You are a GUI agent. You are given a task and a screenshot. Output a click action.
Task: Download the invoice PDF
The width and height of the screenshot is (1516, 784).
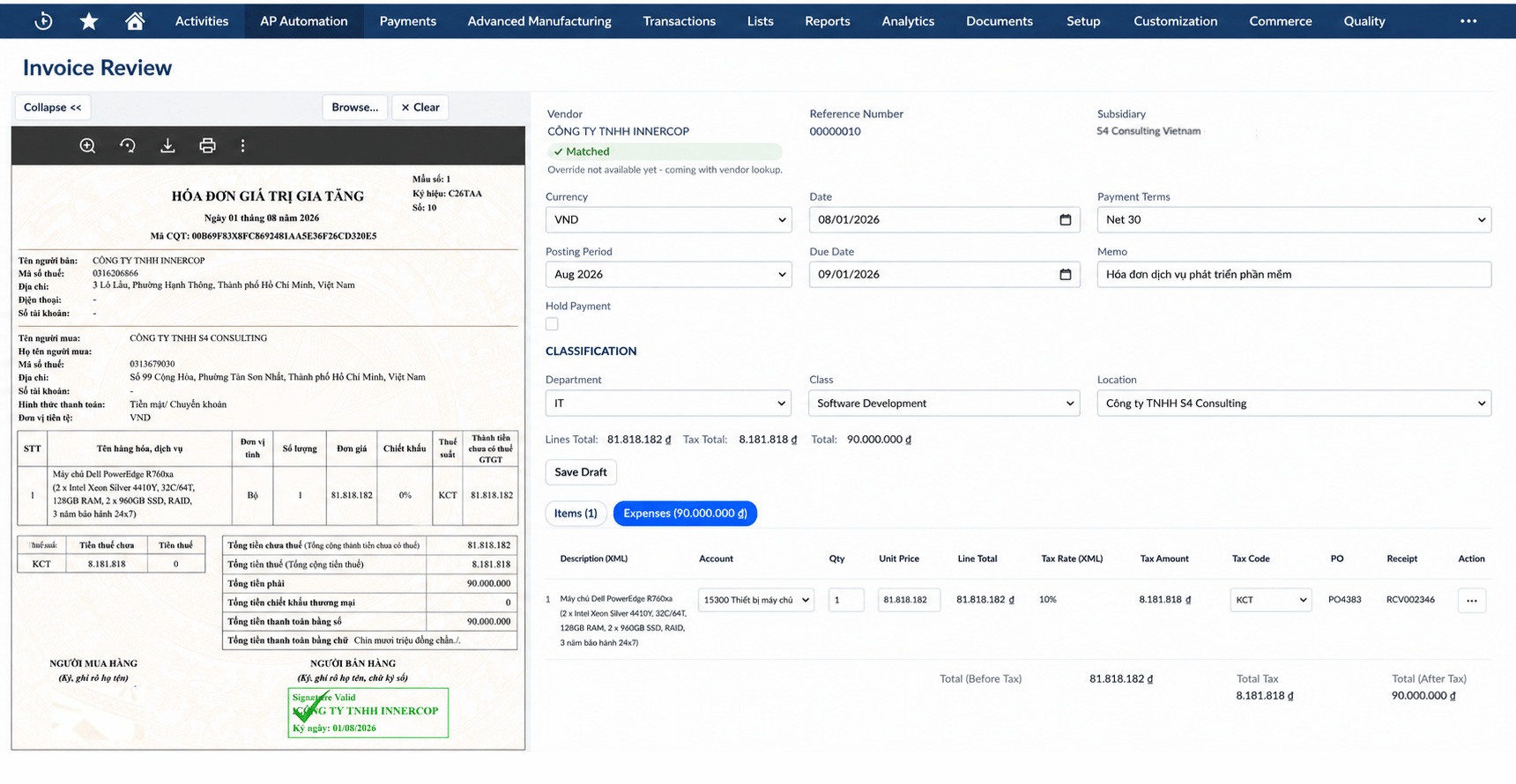[x=167, y=146]
